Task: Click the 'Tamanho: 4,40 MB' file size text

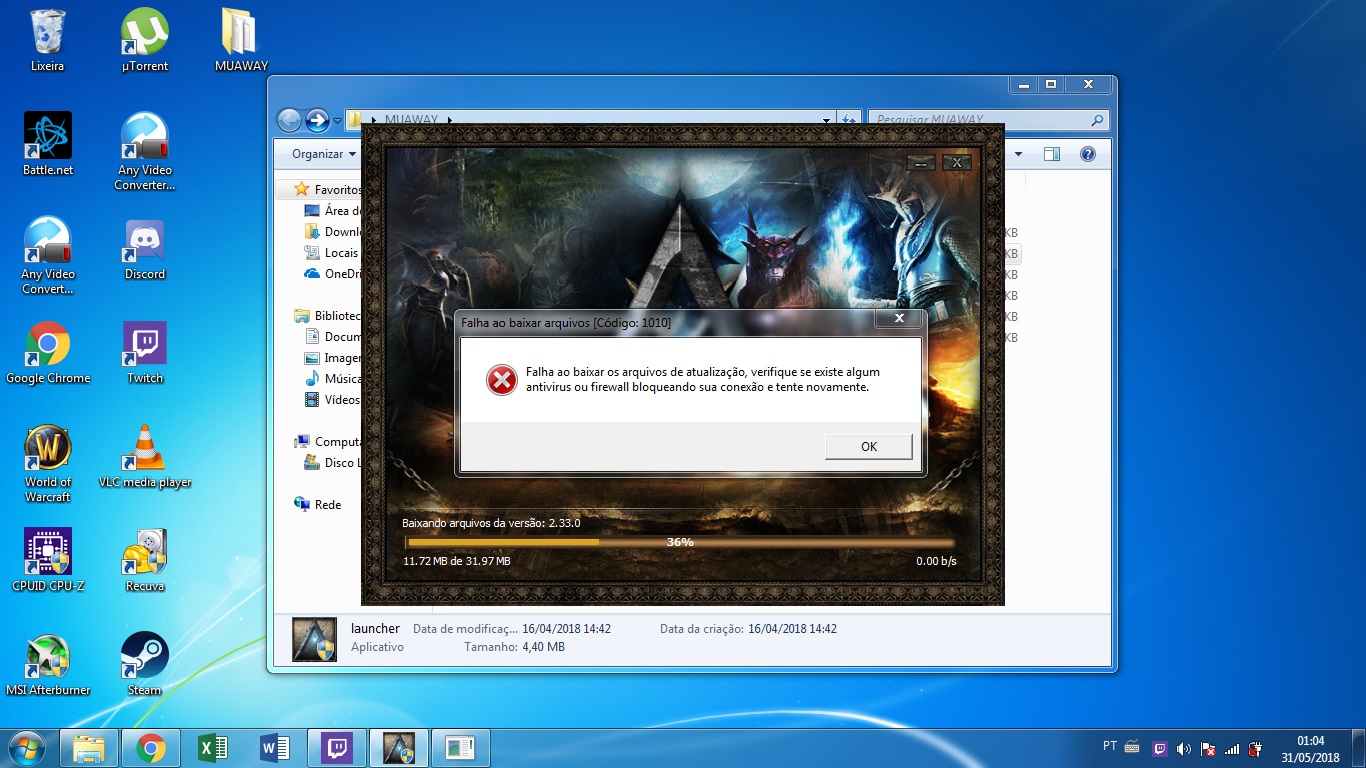Action: (x=514, y=647)
